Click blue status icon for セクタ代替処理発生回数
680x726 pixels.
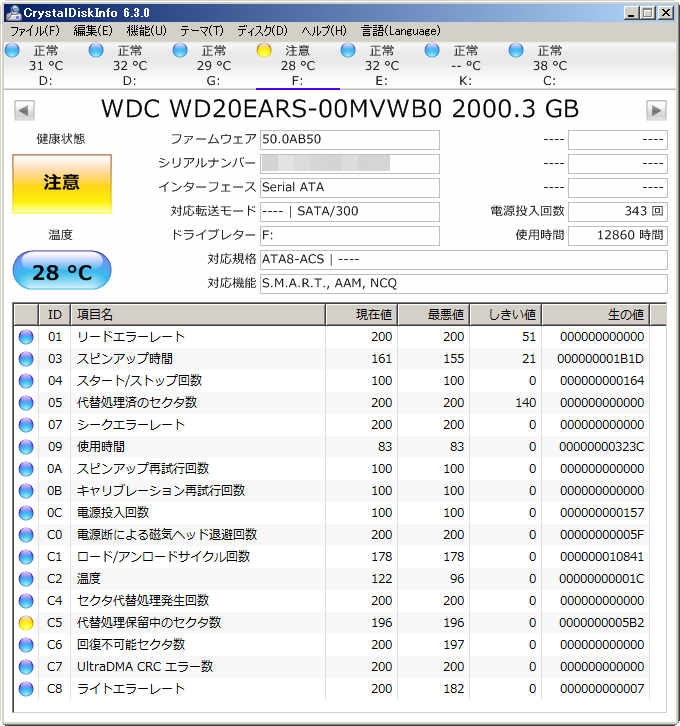[26, 601]
